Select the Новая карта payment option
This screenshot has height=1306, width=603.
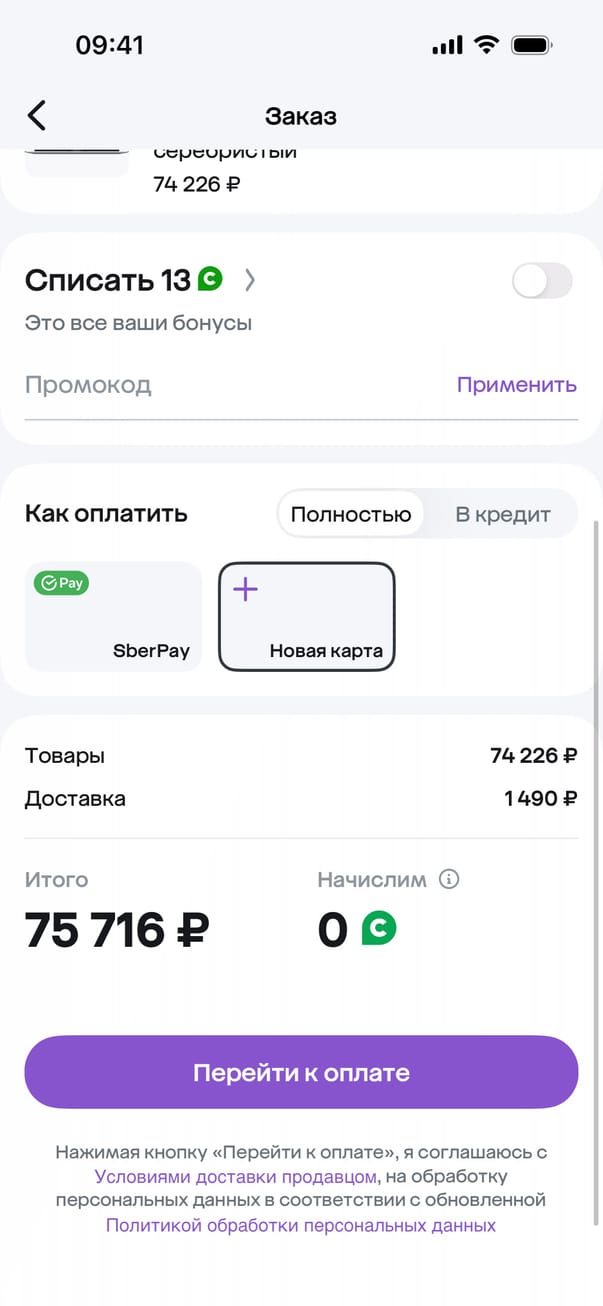click(x=307, y=617)
